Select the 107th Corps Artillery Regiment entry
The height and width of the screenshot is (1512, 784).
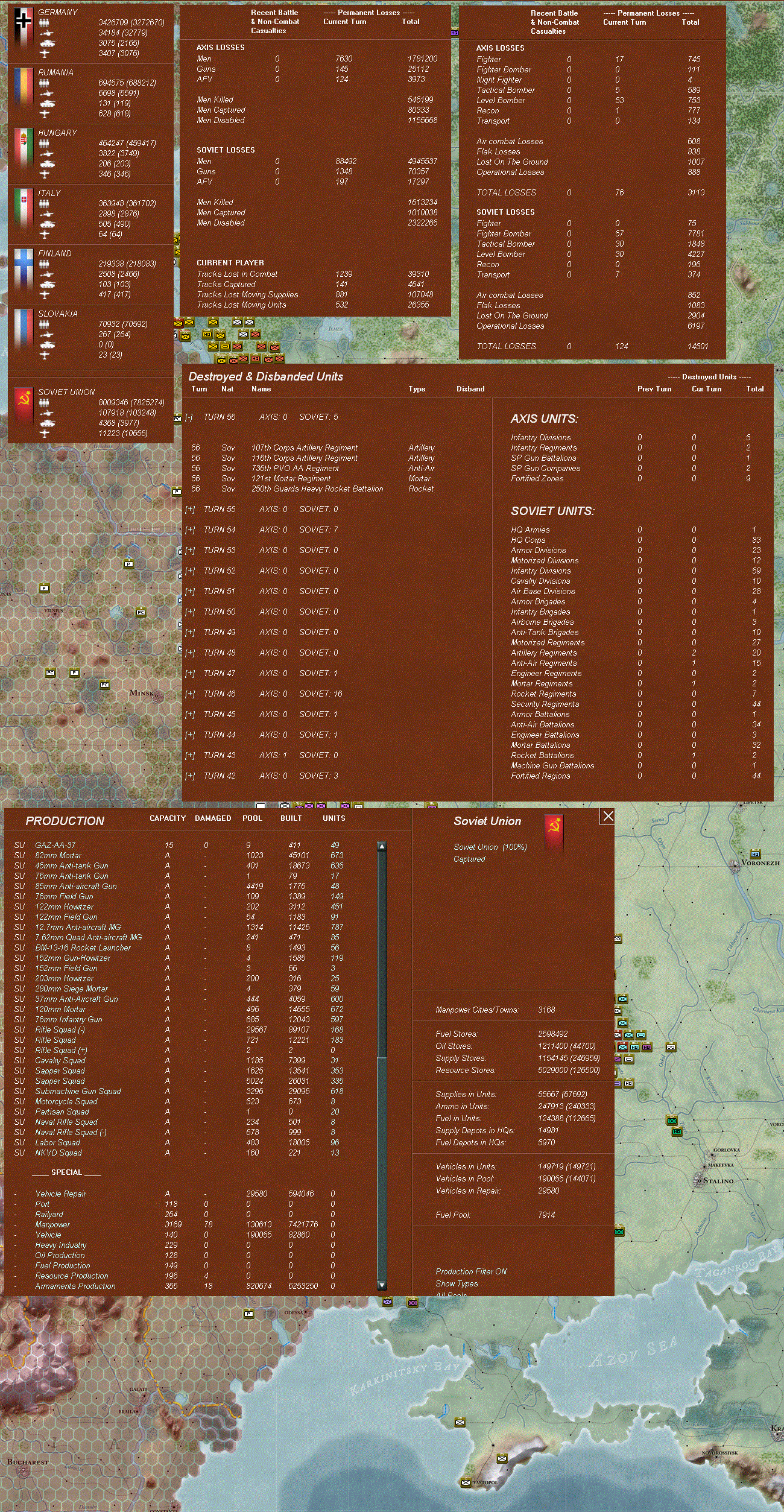pos(312,448)
